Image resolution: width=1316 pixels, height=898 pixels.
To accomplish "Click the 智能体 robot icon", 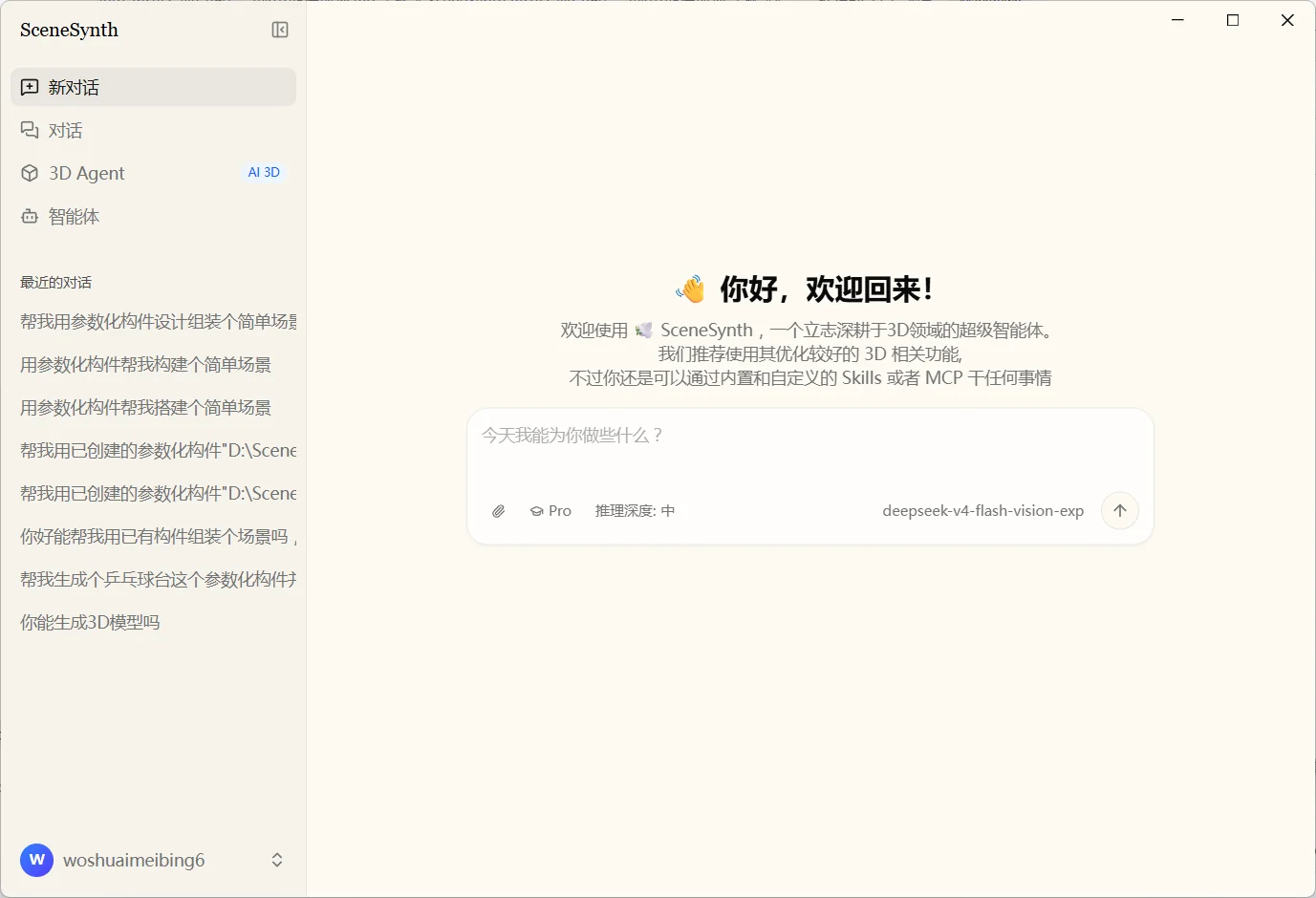I will click(x=30, y=216).
